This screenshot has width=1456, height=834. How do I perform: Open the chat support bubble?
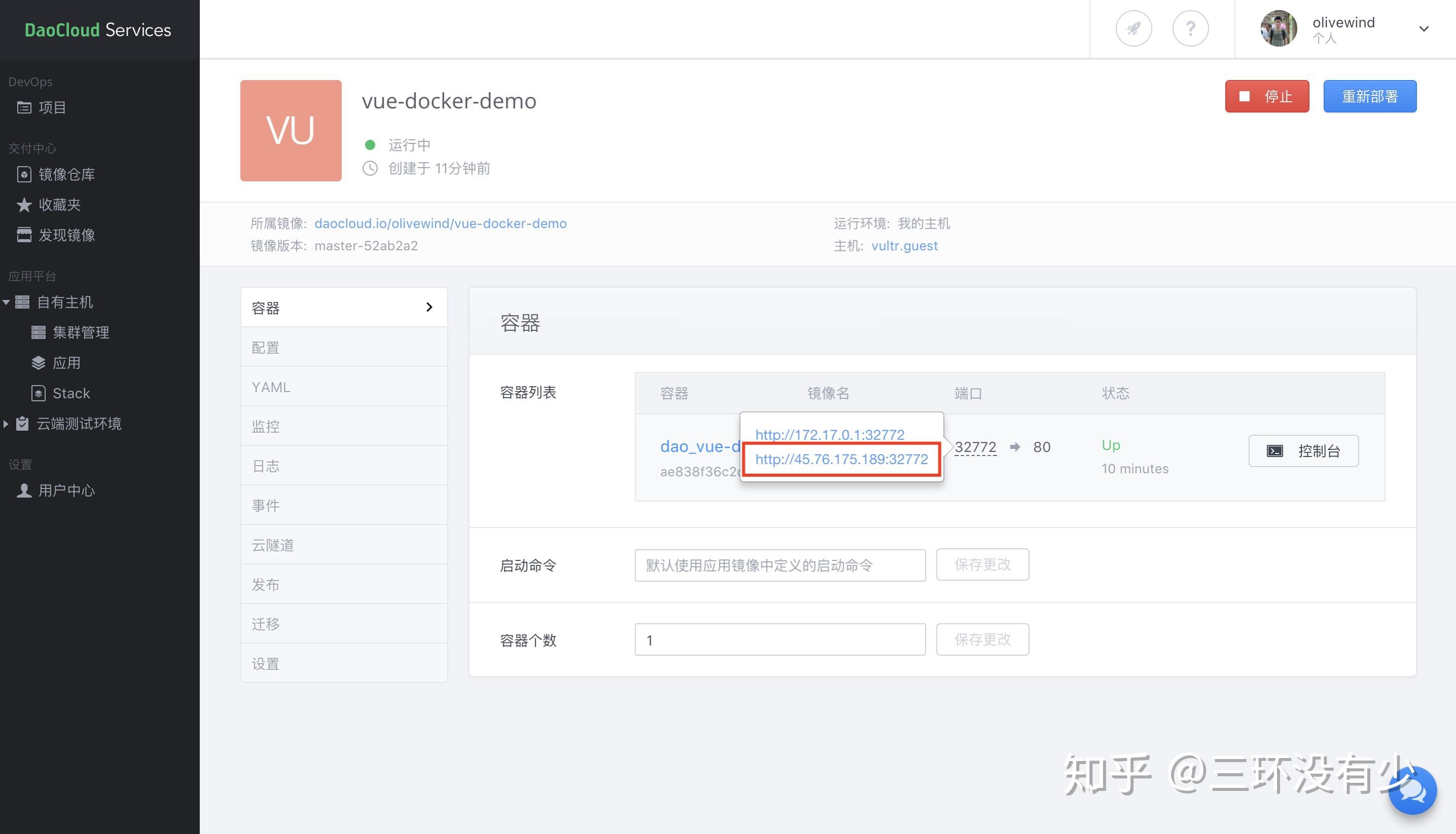(x=1412, y=790)
